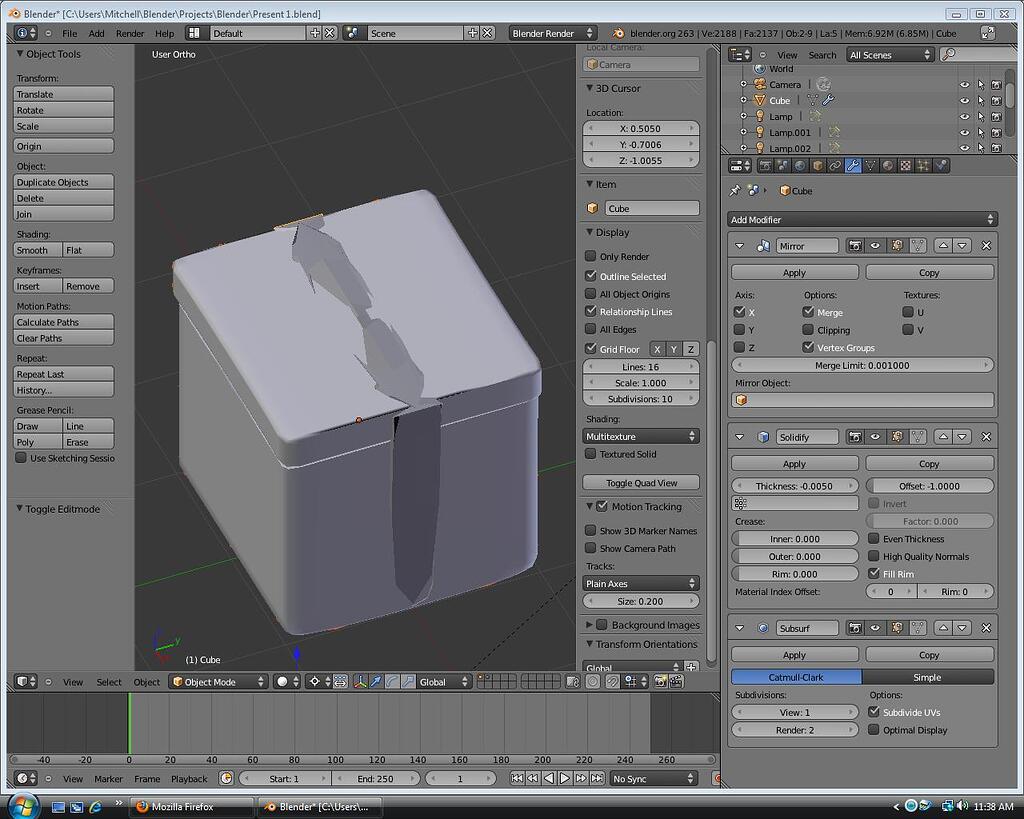Image resolution: width=1024 pixels, height=819 pixels.
Task: Open the File menu
Action: click(x=69, y=33)
